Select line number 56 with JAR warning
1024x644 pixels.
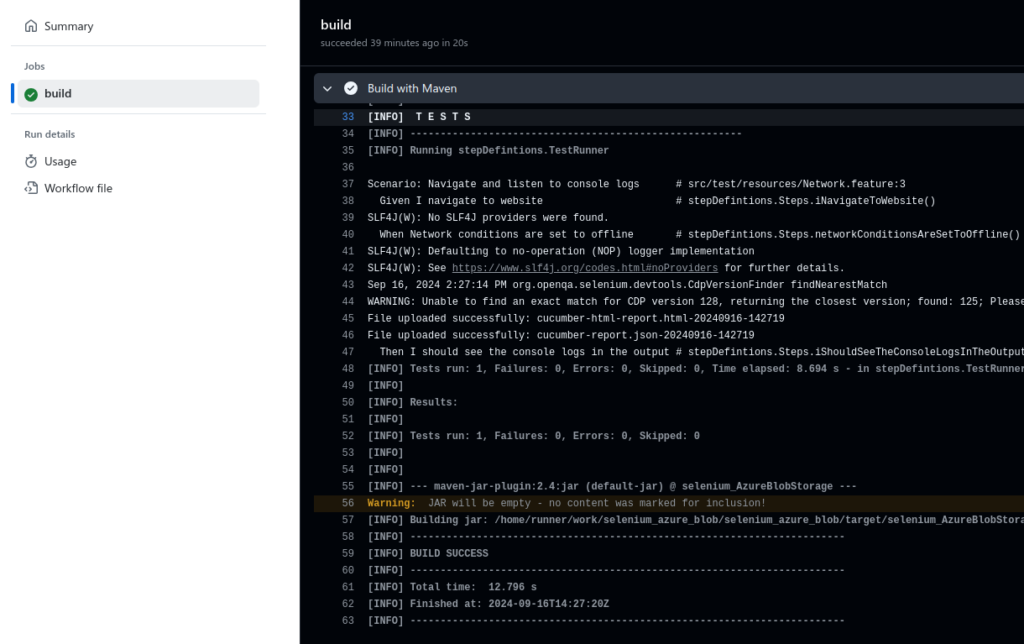tap(348, 503)
